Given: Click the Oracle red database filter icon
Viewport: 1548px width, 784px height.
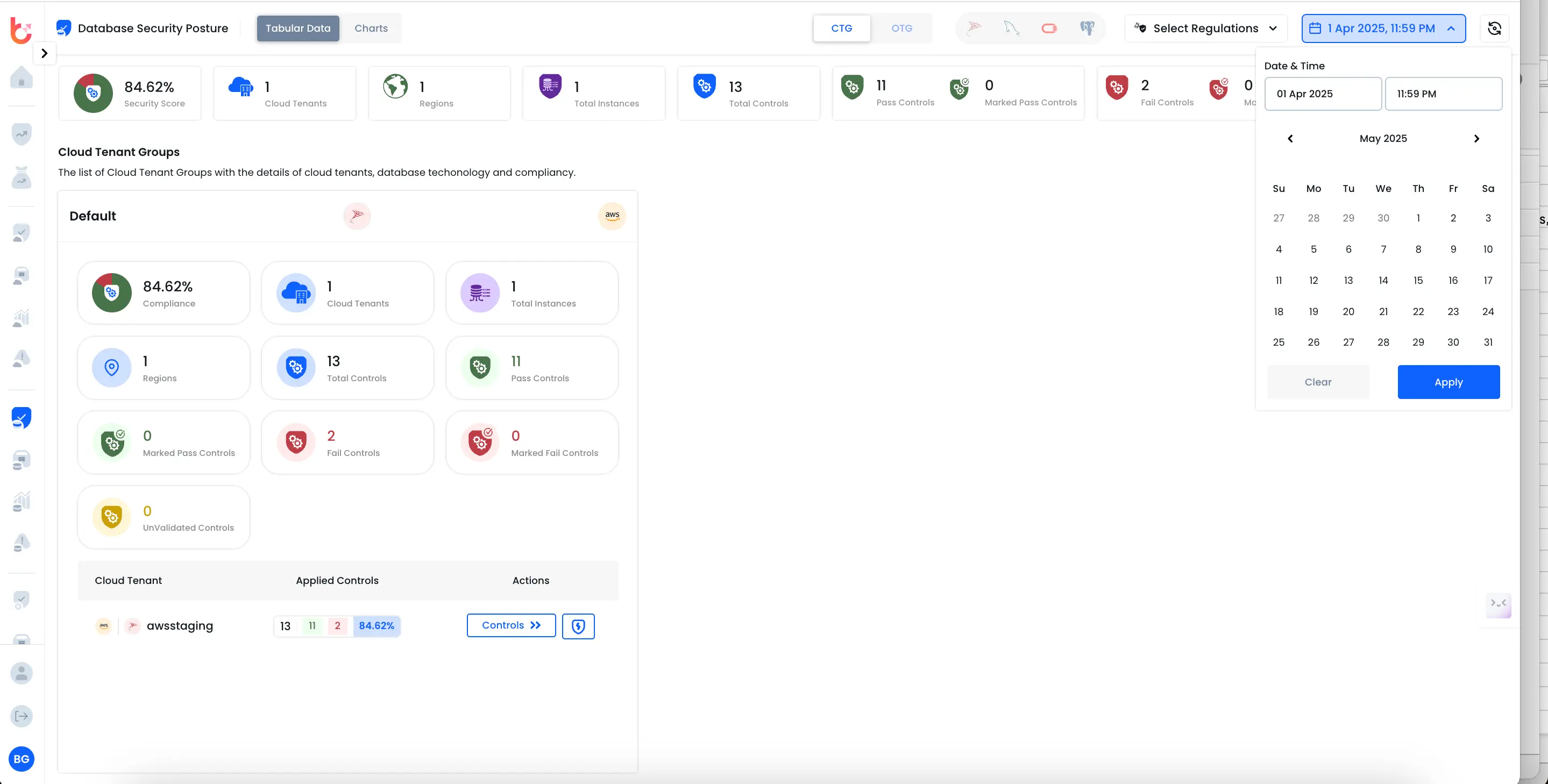Looking at the screenshot, I should (x=1049, y=28).
